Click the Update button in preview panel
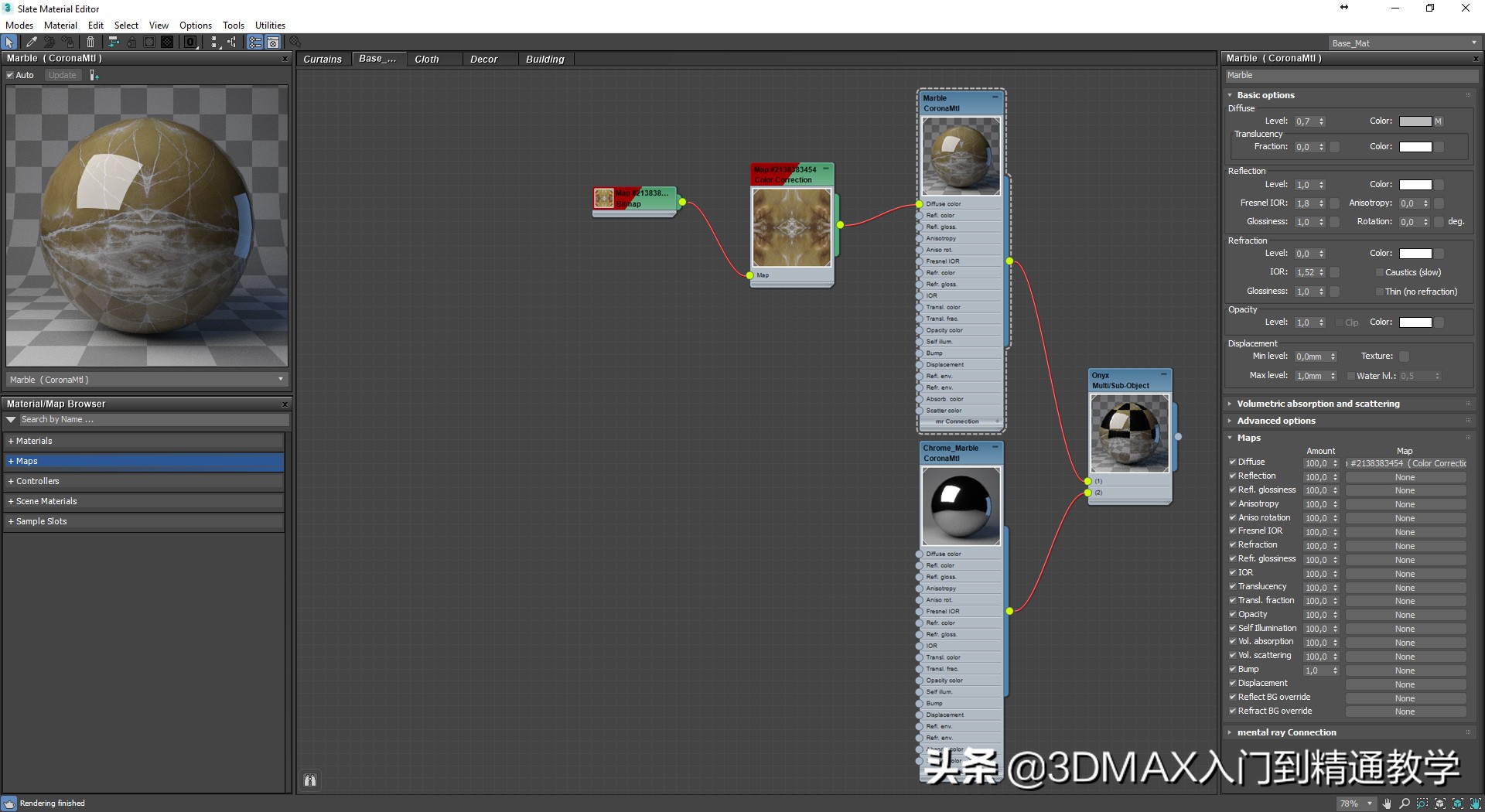Screen dimensions: 1485x812 pyautogui.click(x=62, y=75)
